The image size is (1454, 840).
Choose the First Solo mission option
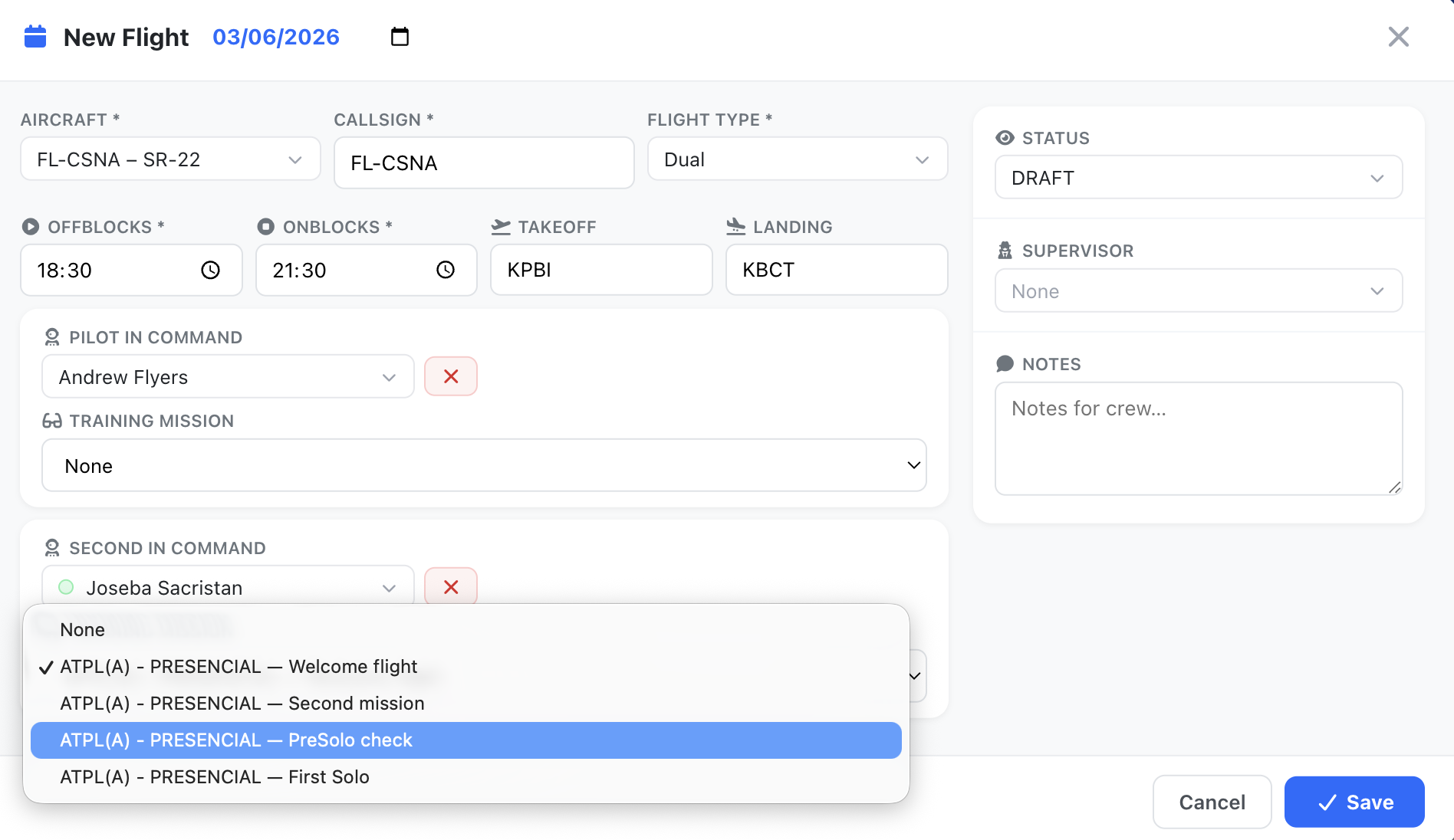(466, 777)
